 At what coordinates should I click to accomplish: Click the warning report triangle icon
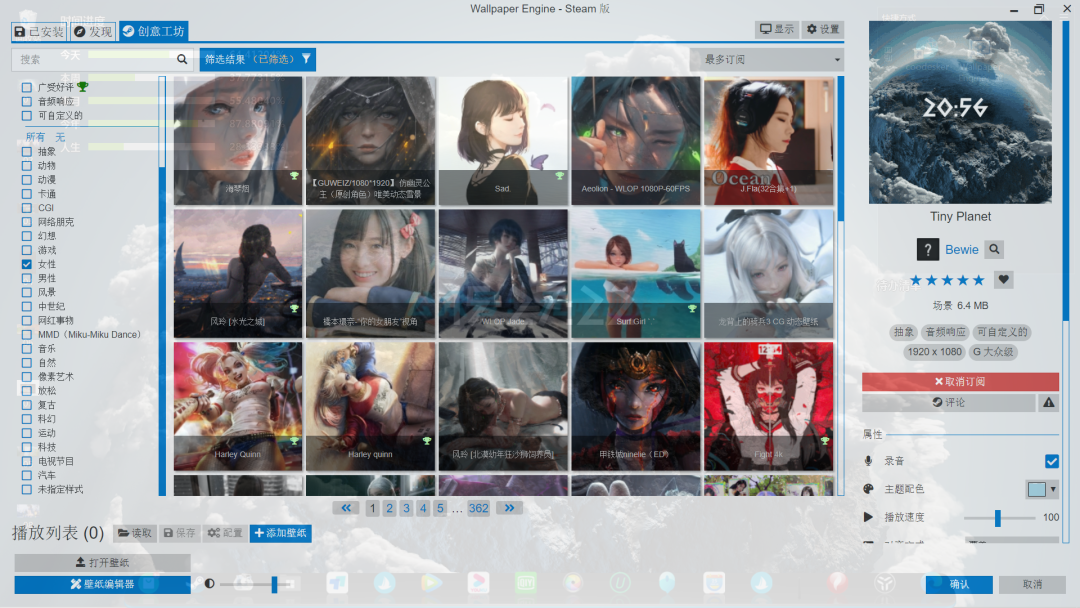(1048, 403)
